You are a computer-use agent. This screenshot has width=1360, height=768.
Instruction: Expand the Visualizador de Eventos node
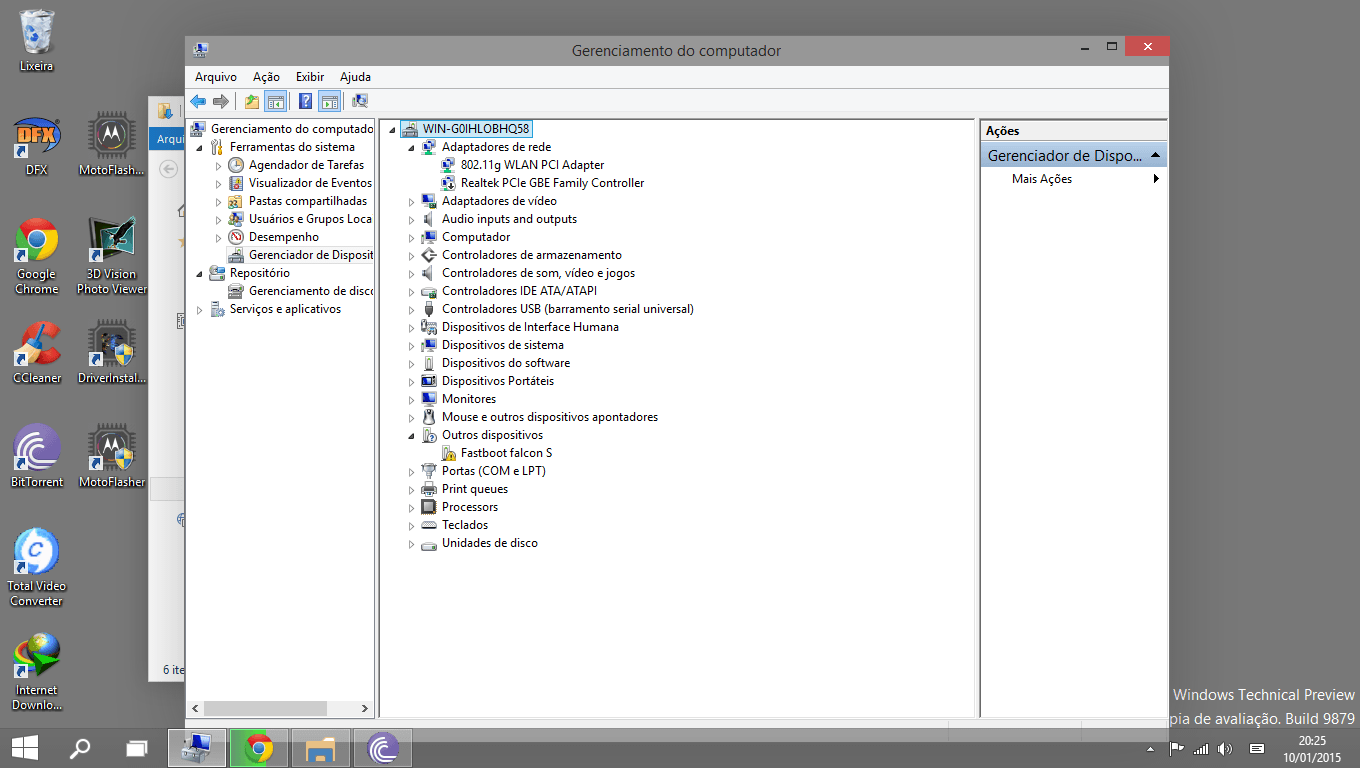(219, 183)
